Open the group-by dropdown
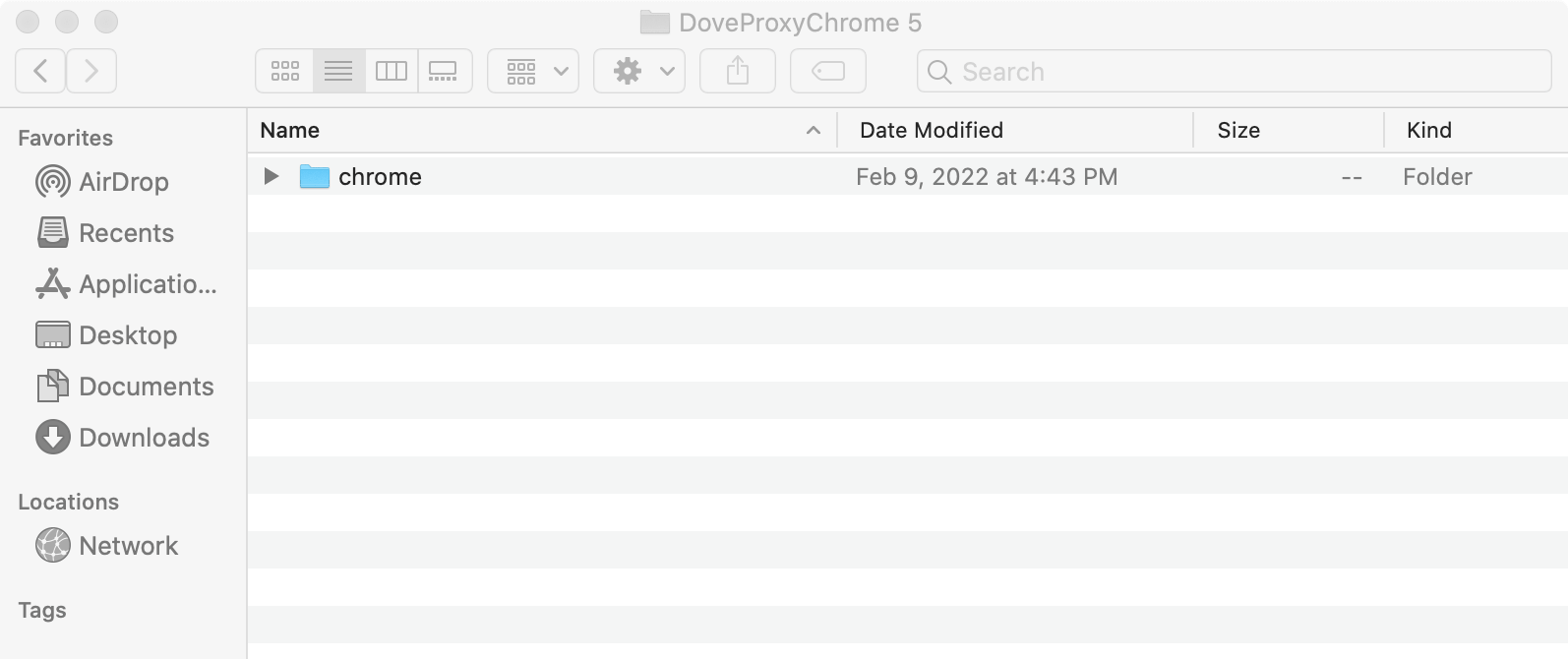Image resolution: width=1568 pixels, height=659 pixels. [533, 71]
